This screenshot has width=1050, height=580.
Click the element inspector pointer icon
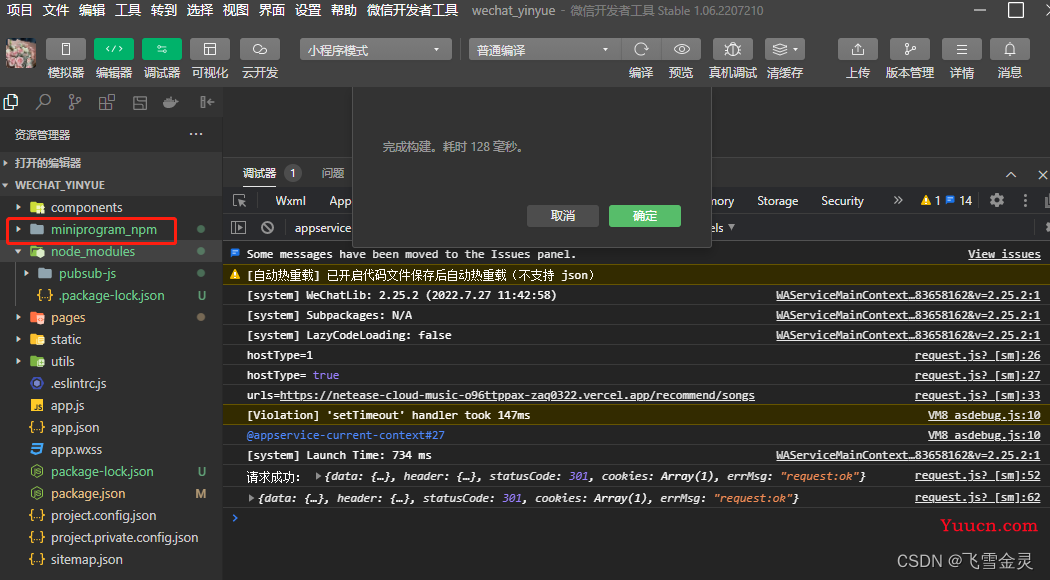[240, 201]
